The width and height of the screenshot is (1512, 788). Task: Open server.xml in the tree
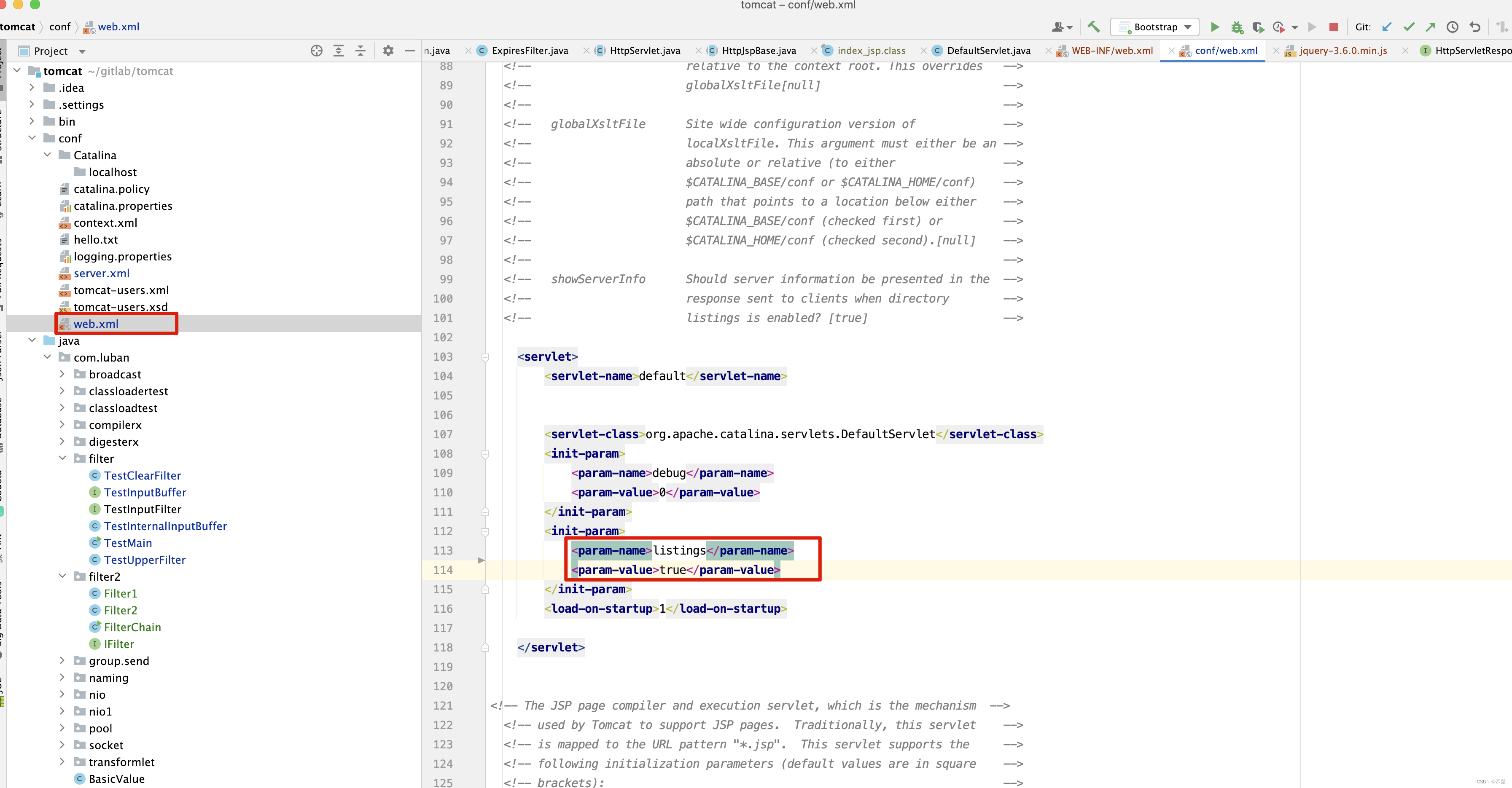(102, 273)
